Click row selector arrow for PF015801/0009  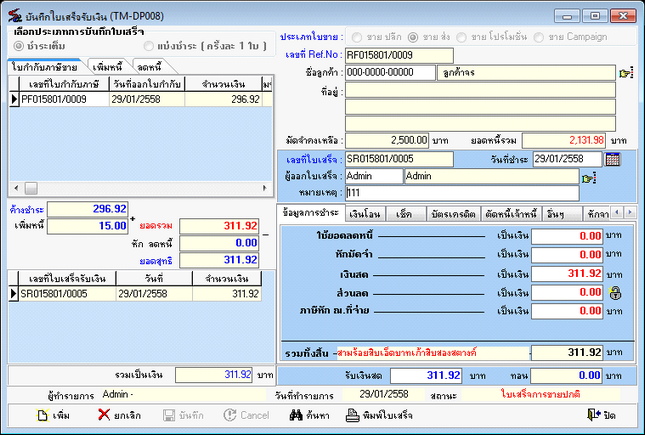coord(14,99)
